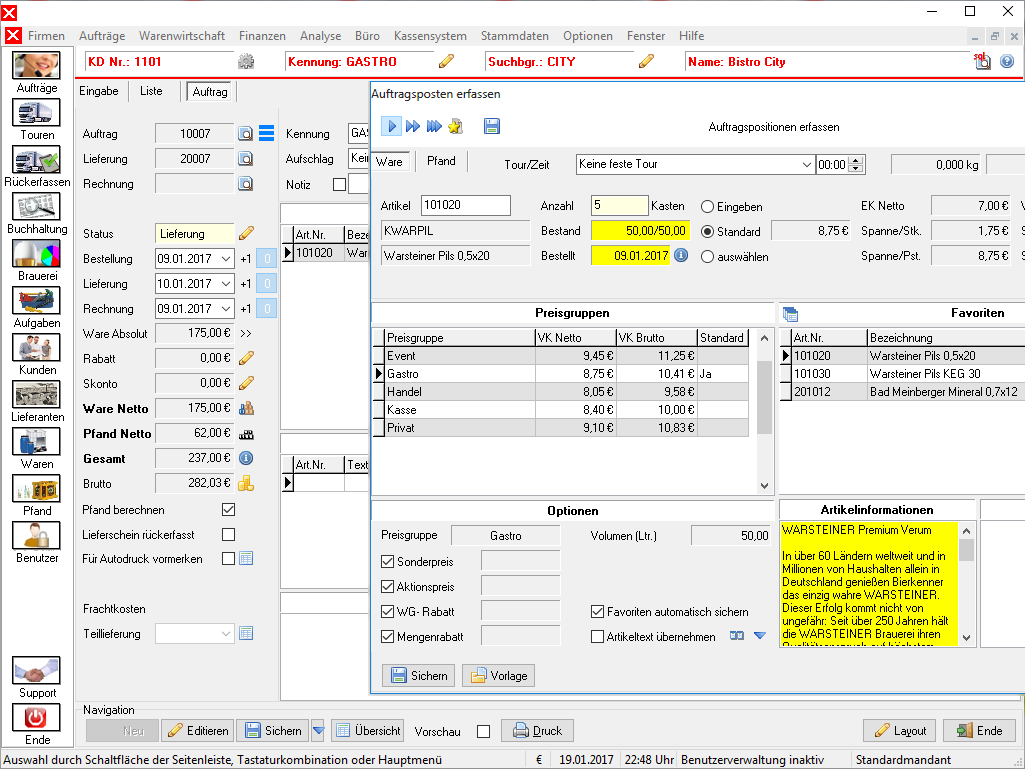Open the Touren sidebar module
This screenshot has height=769, width=1025.
[x=37, y=112]
